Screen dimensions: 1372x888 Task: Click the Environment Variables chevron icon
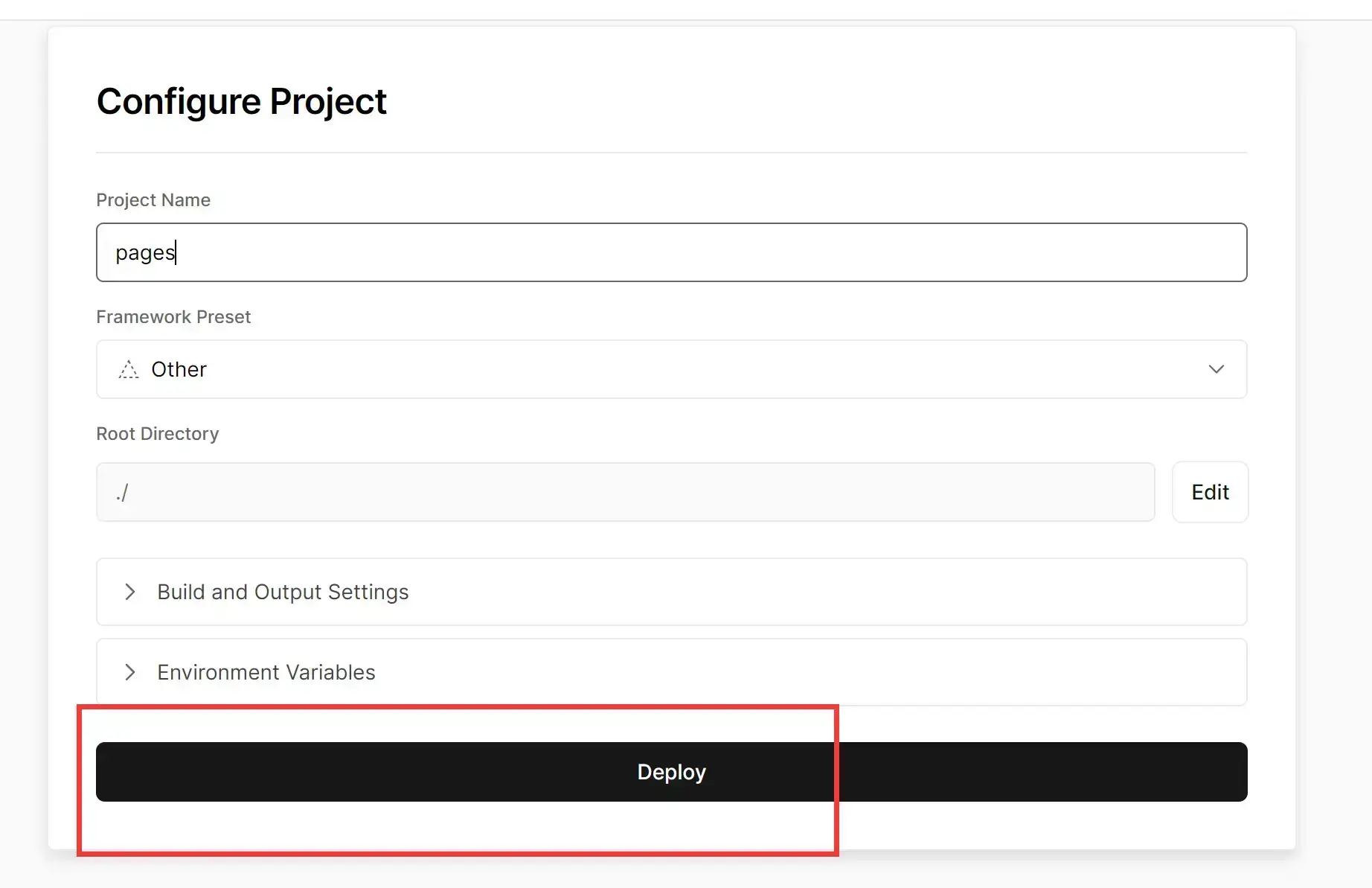click(x=130, y=672)
